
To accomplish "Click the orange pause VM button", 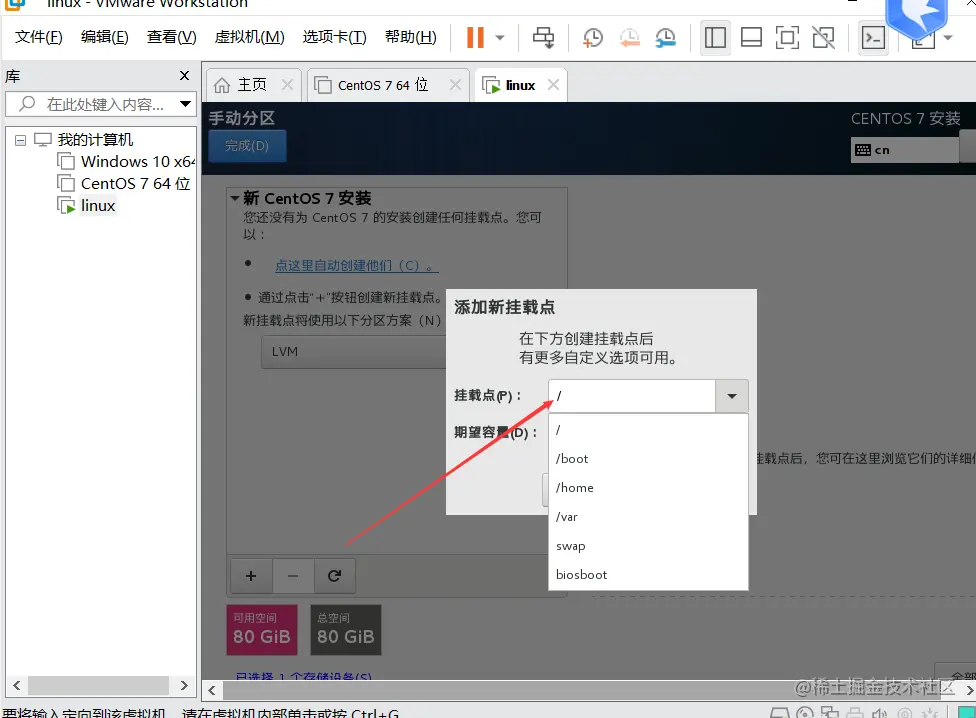I will tap(475, 37).
